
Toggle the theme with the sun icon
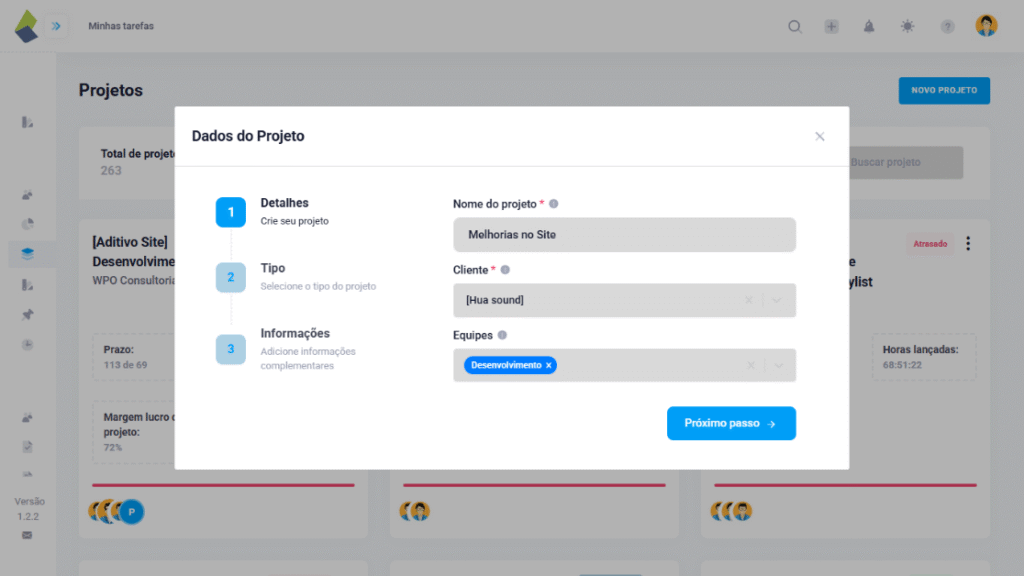pos(907,27)
